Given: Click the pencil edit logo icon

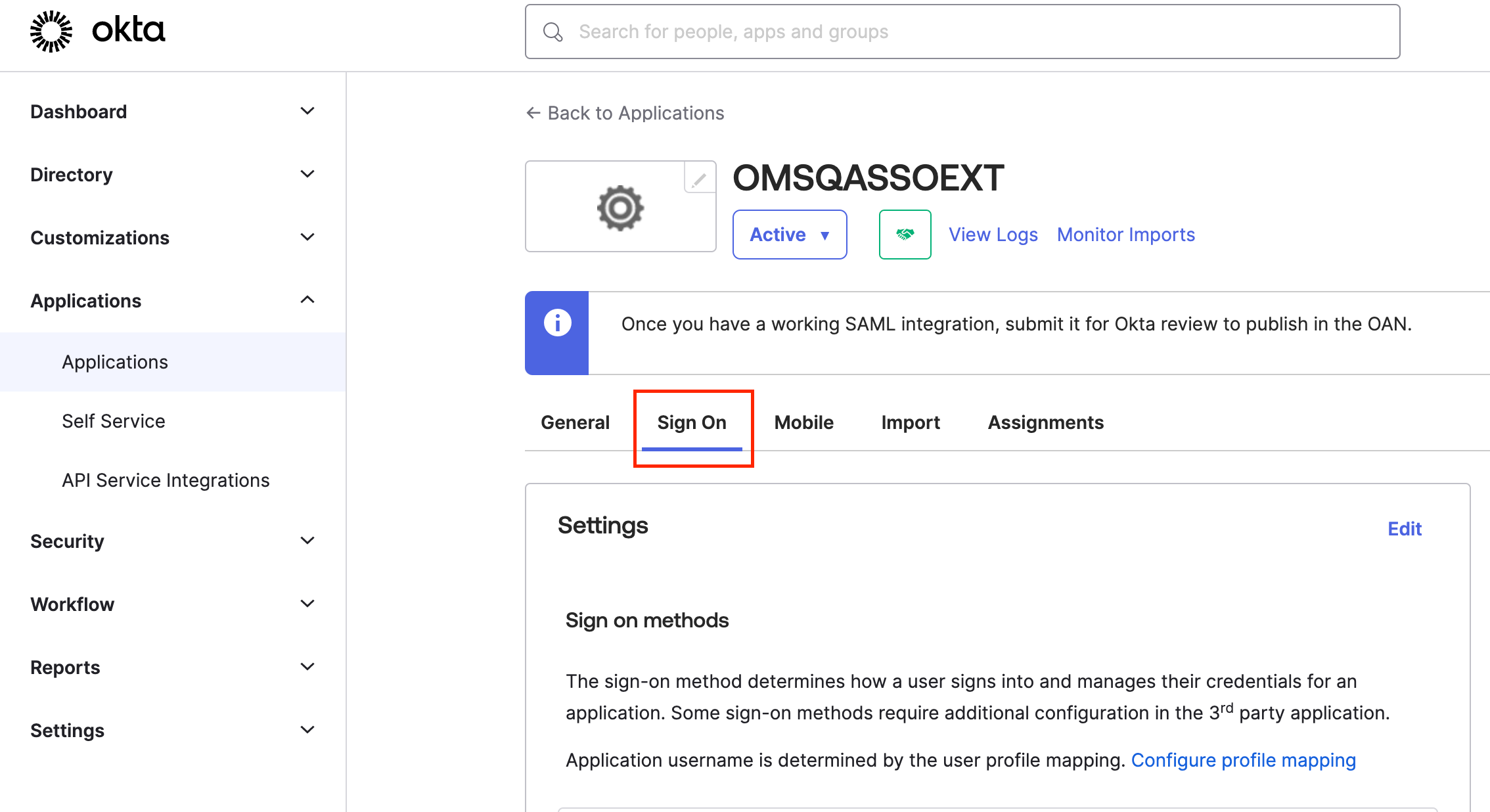Looking at the screenshot, I should (x=699, y=179).
